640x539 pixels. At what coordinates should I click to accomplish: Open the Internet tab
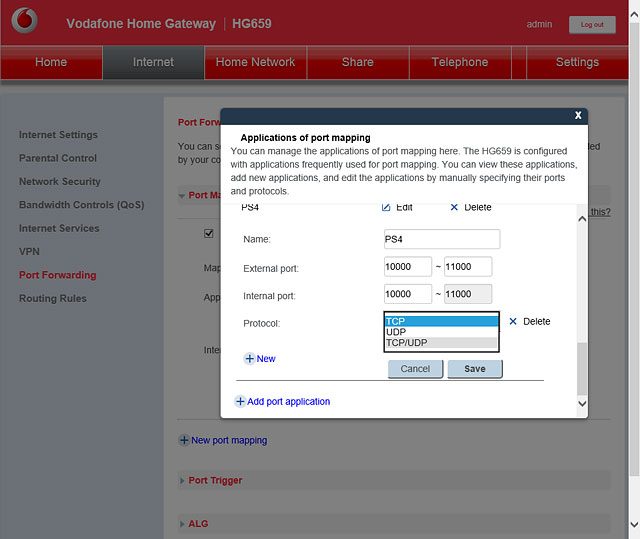[x=153, y=62]
